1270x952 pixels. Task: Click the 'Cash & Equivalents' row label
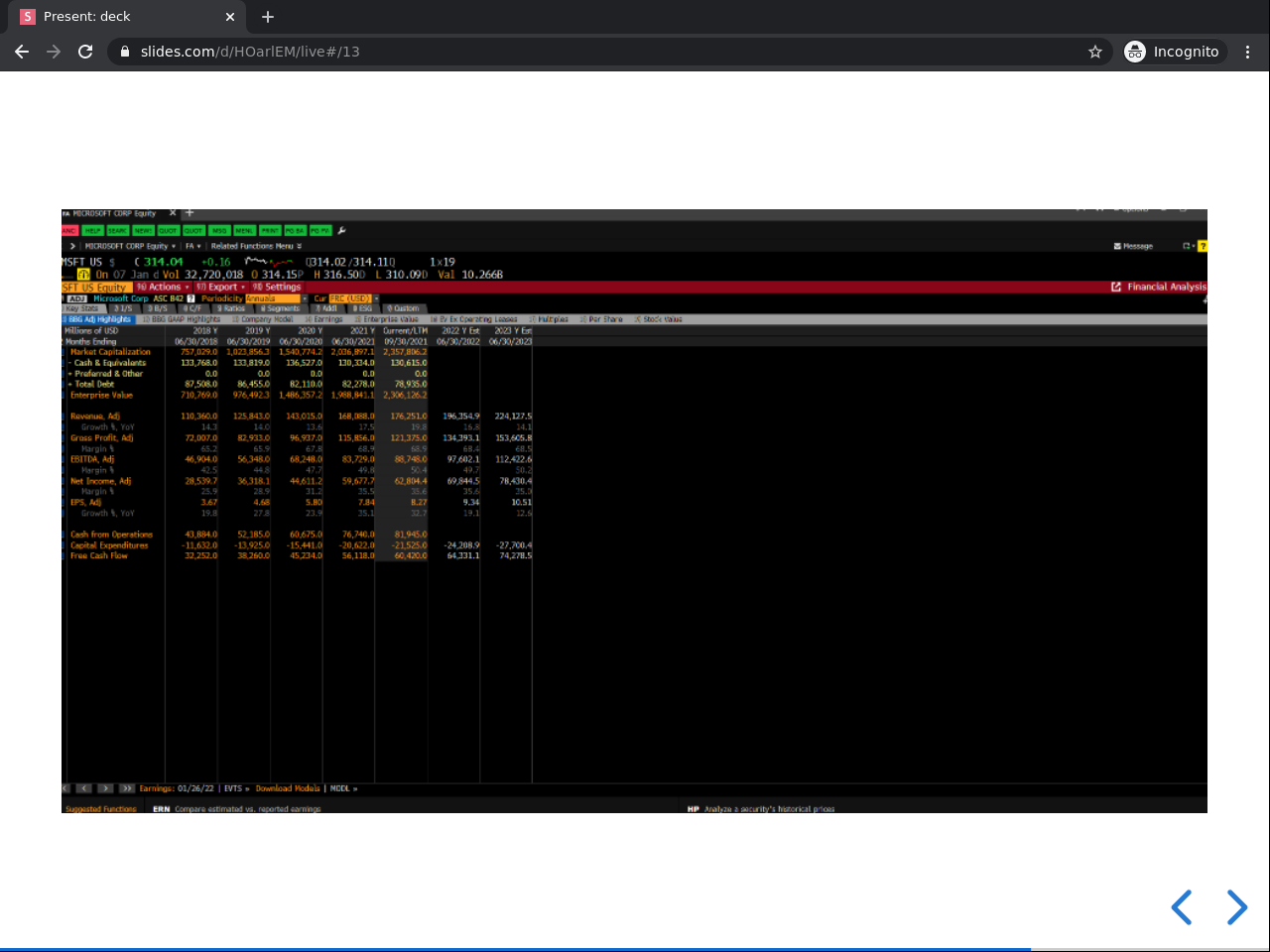coord(109,363)
